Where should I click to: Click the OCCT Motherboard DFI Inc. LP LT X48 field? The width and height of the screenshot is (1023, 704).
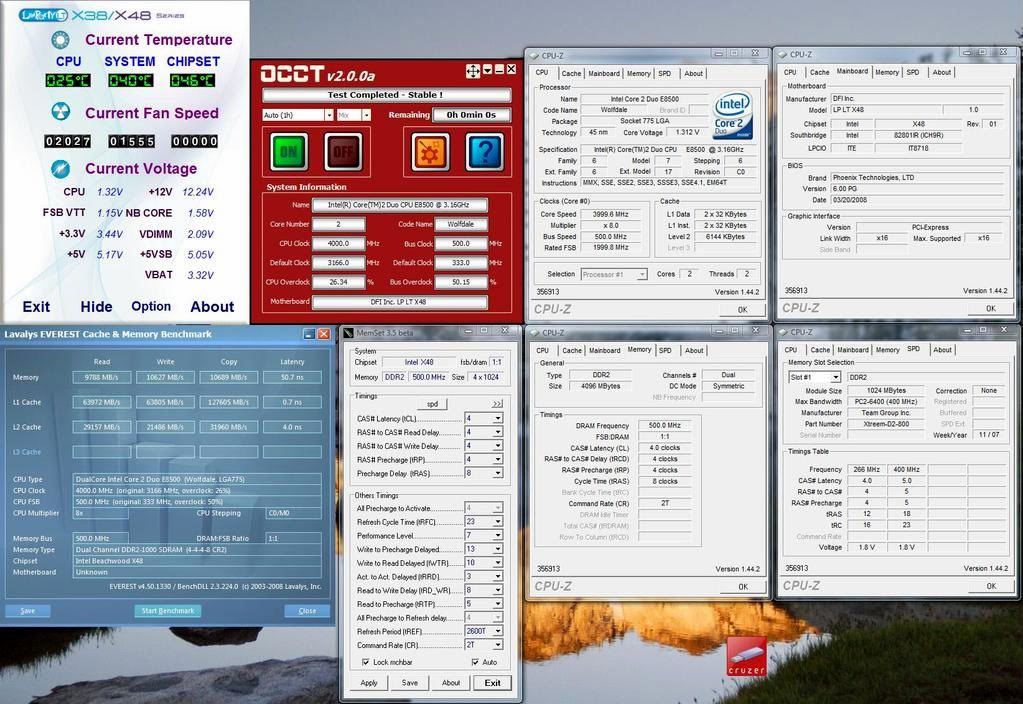[x=399, y=301]
